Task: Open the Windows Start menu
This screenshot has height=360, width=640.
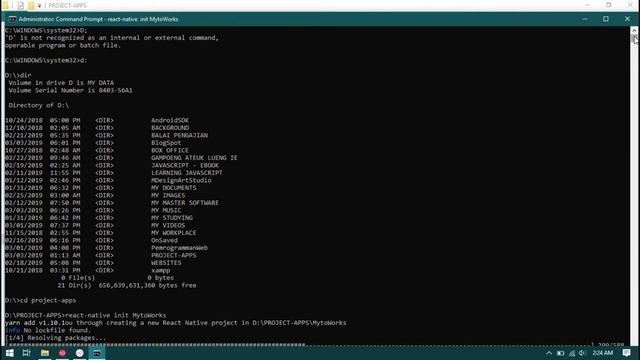Action: click(x=9, y=353)
